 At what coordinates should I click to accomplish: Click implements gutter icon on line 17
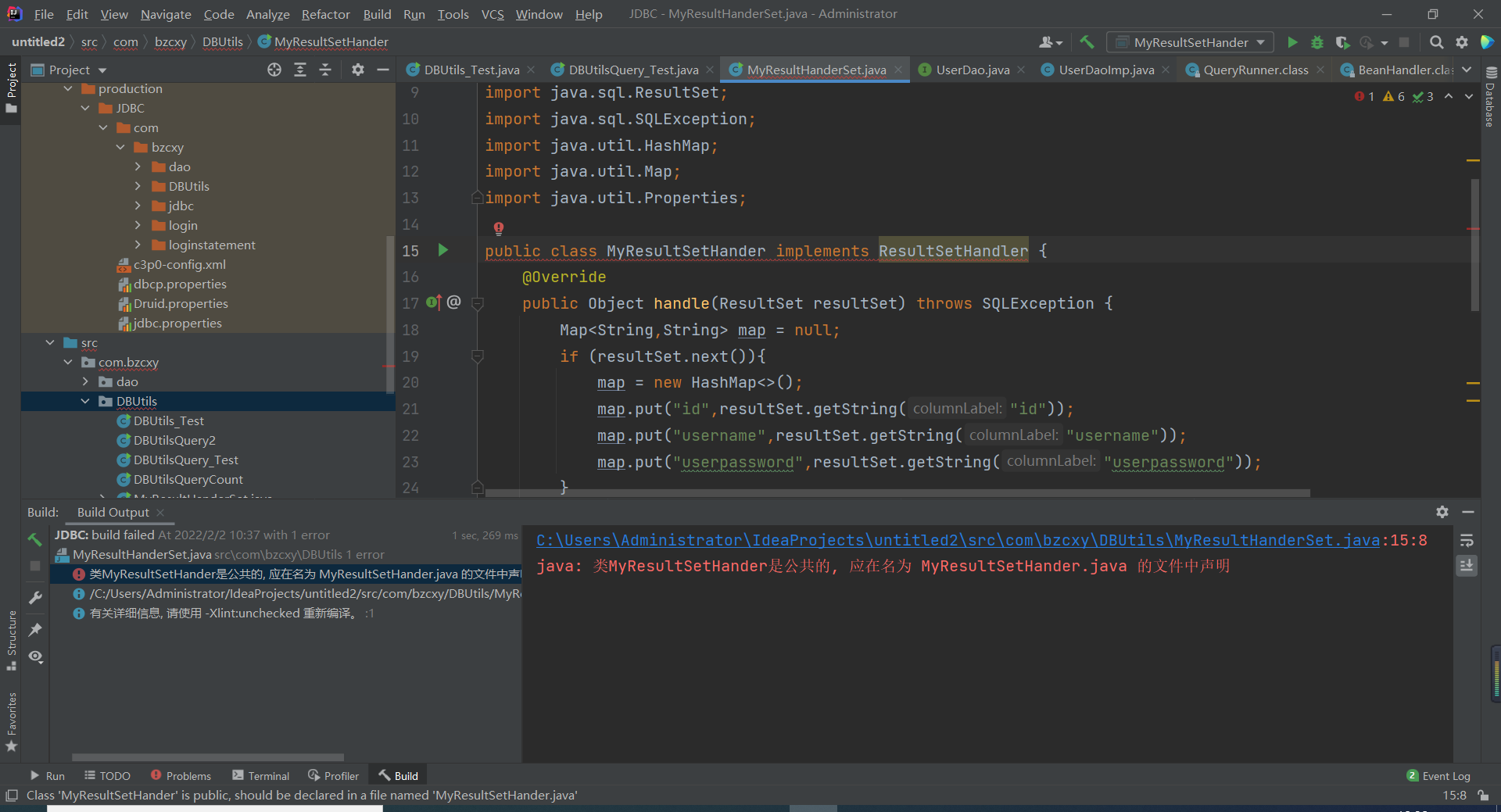click(x=434, y=302)
